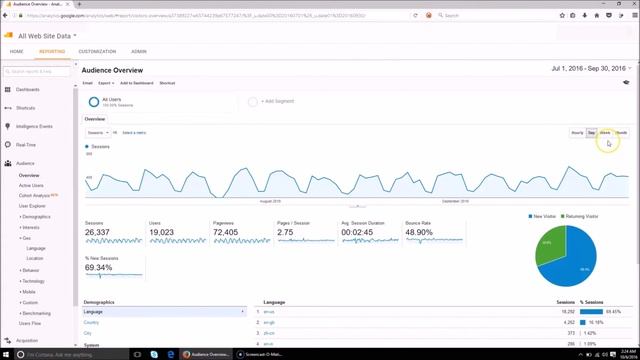Switch chart granularity to Month
The image size is (640, 360).
coord(621,133)
